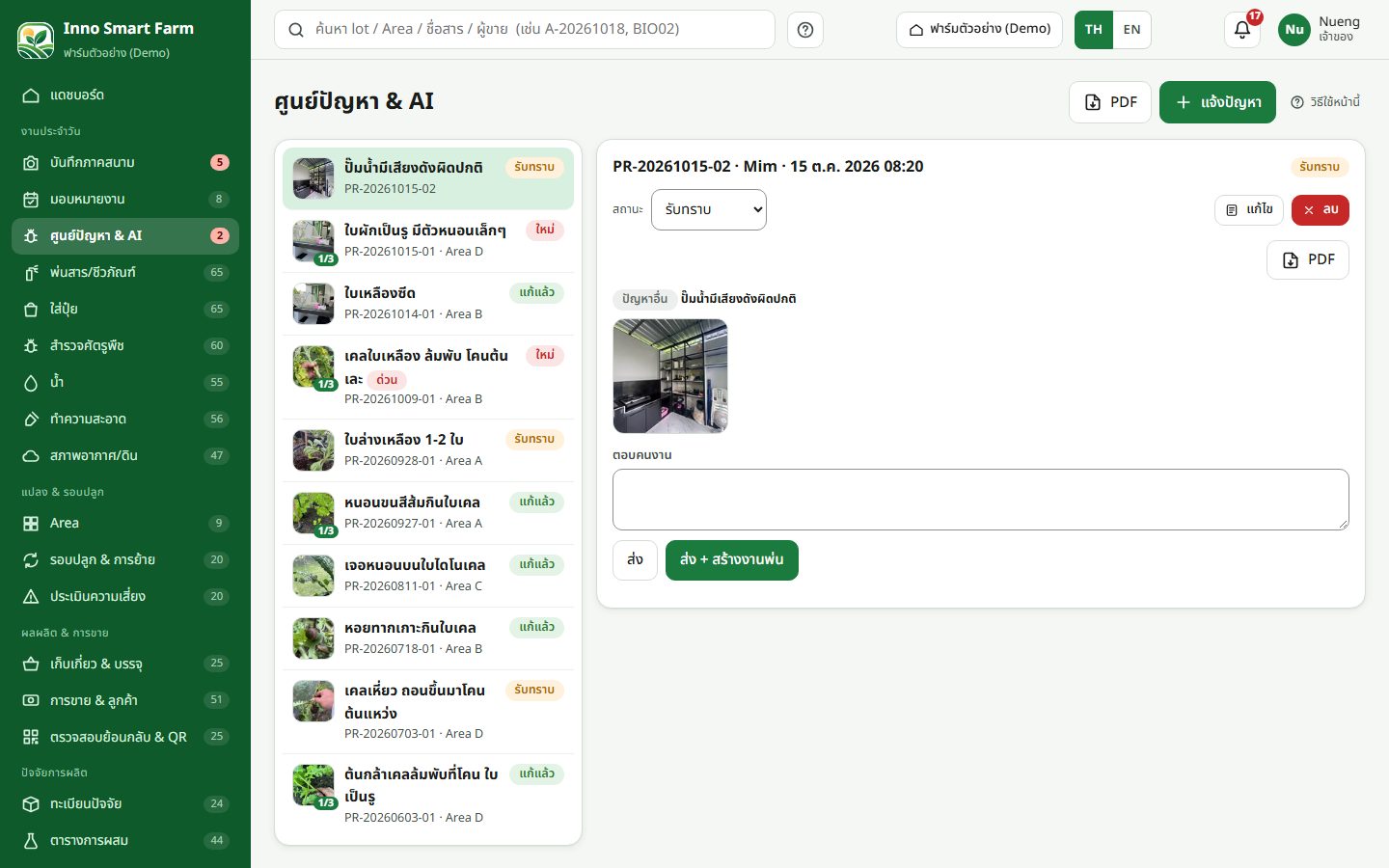Image resolution: width=1389 pixels, height=868 pixels.
Task: Switch language to EN
Action: (1132, 30)
